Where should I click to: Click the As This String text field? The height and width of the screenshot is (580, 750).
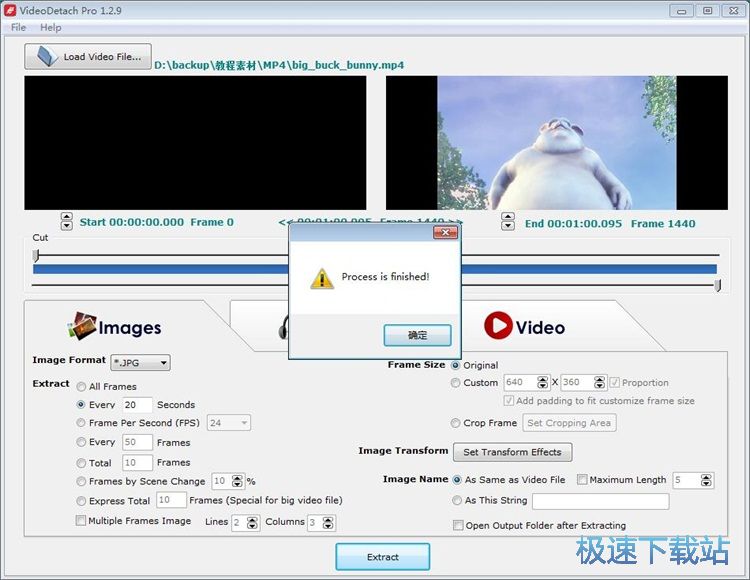coord(601,501)
